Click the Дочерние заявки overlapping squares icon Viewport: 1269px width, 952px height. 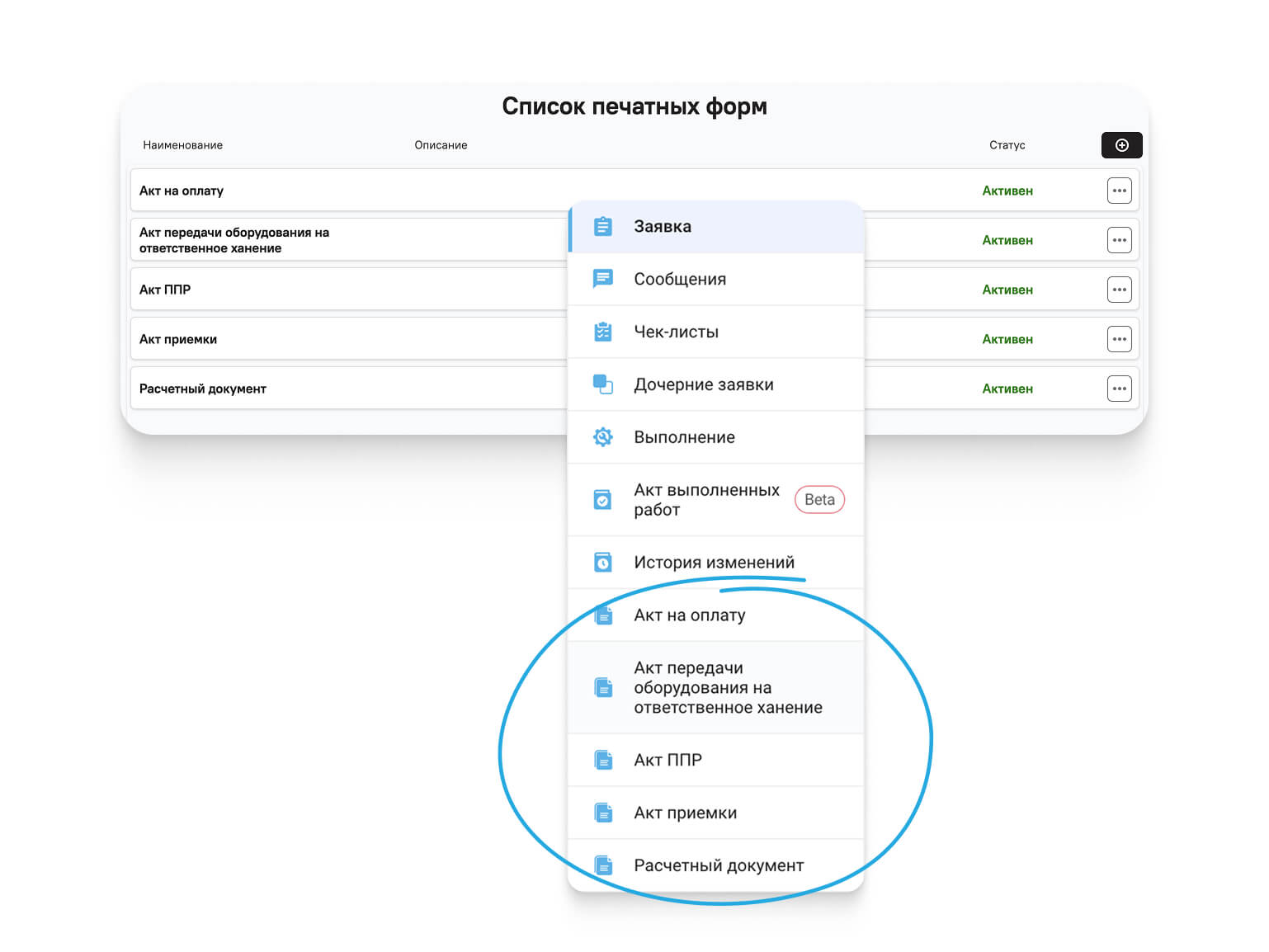point(603,384)
